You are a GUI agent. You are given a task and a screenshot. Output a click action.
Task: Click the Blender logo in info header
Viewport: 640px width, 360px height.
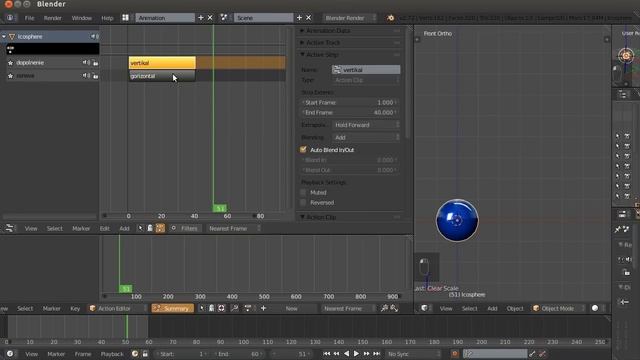(391, 18)
